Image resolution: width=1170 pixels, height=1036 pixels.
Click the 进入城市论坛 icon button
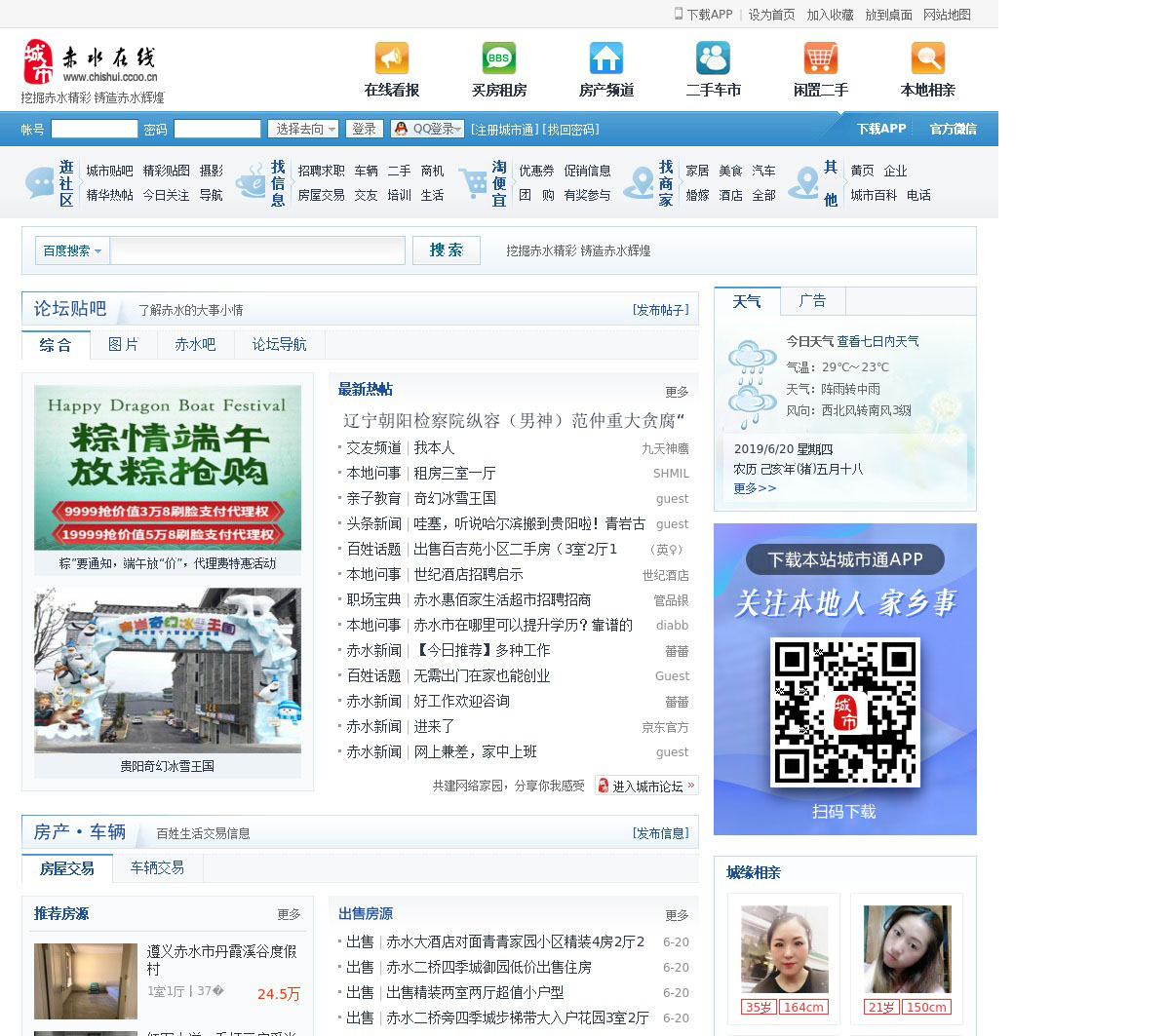pos(646,786)
